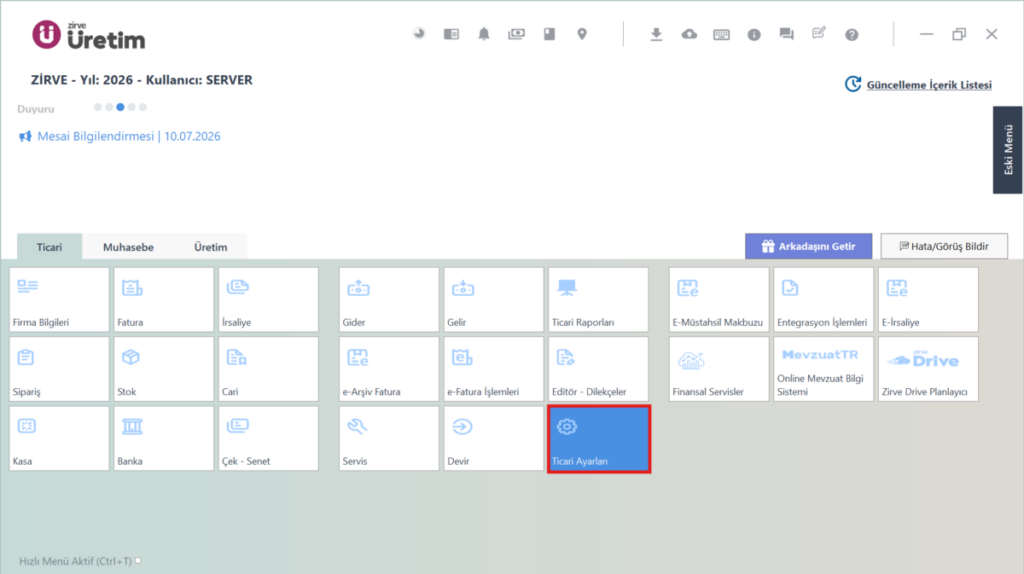Image resolution: width=1024 pixels, height=574 pixels.
Task: Click the keyboard icon in toolbar
Action: tap(722, 35)
